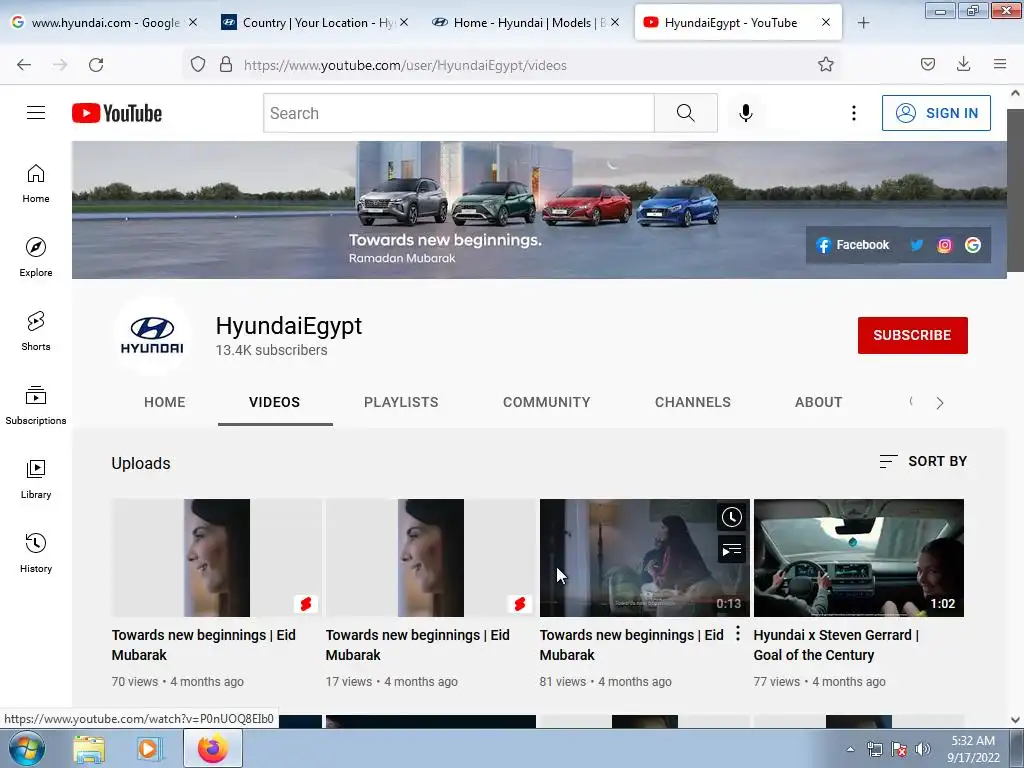Click Add to queue on the video thumbnail
The image size is (1024, 768).
(731, 550)
